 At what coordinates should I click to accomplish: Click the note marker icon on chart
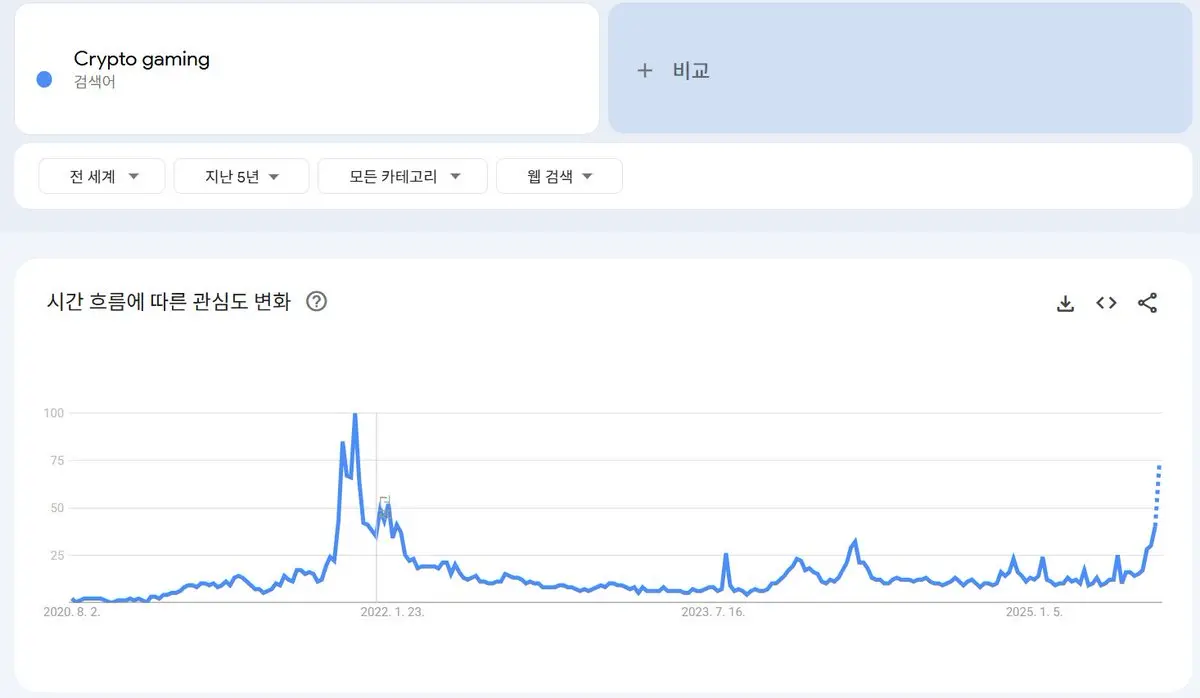click(384, 501)
